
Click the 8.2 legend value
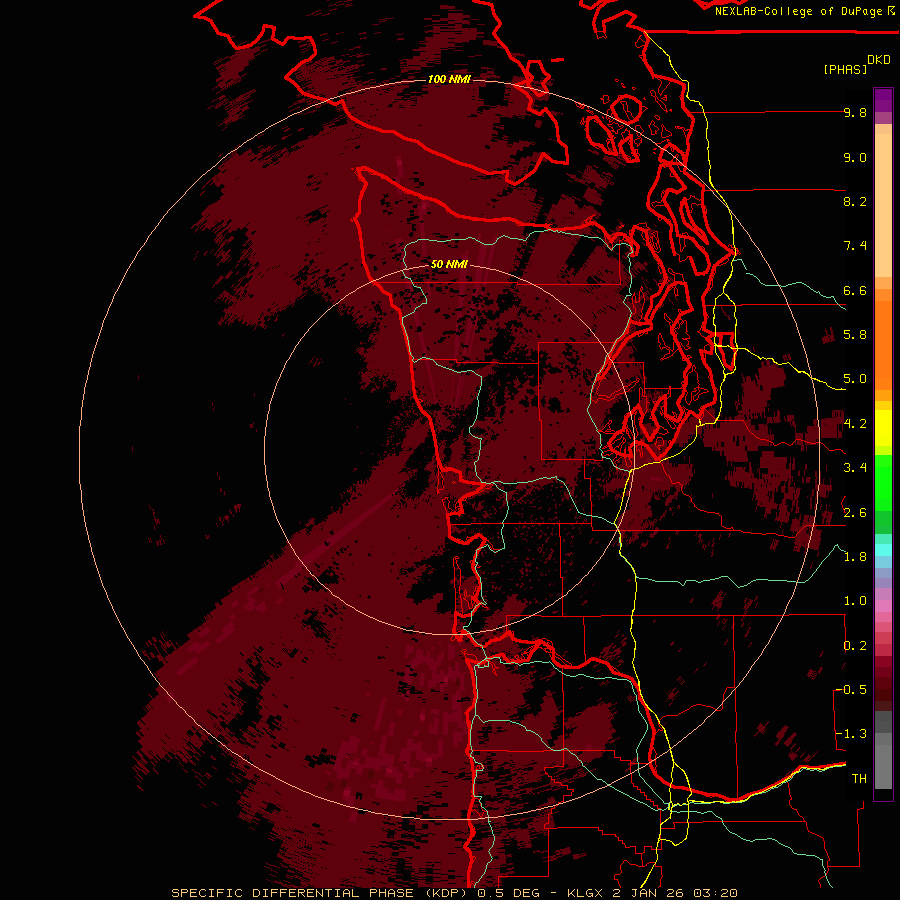pos(855,201)
